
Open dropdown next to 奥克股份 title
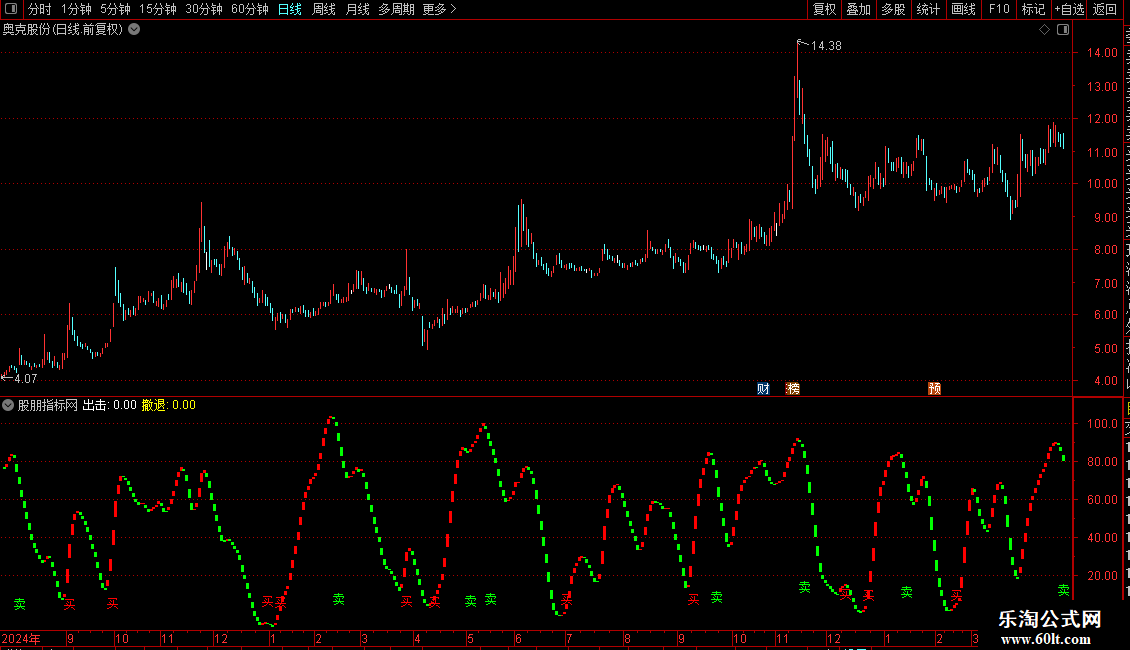pyautogui.click(x=134, y=30)
